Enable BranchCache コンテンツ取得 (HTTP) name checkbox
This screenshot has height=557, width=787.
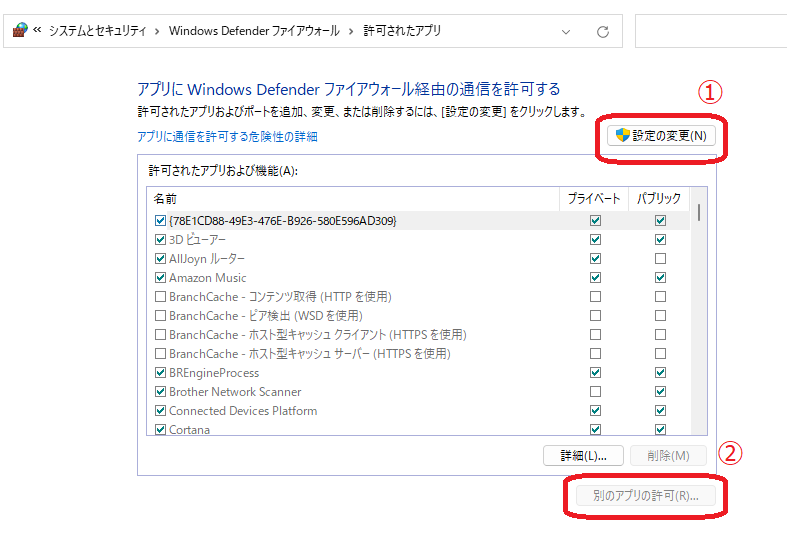click(160, 297)
